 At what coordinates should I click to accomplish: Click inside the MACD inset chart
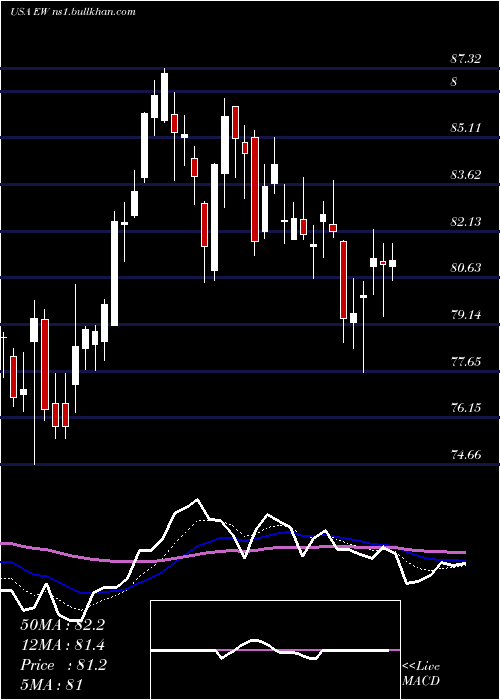click(275, 650)
